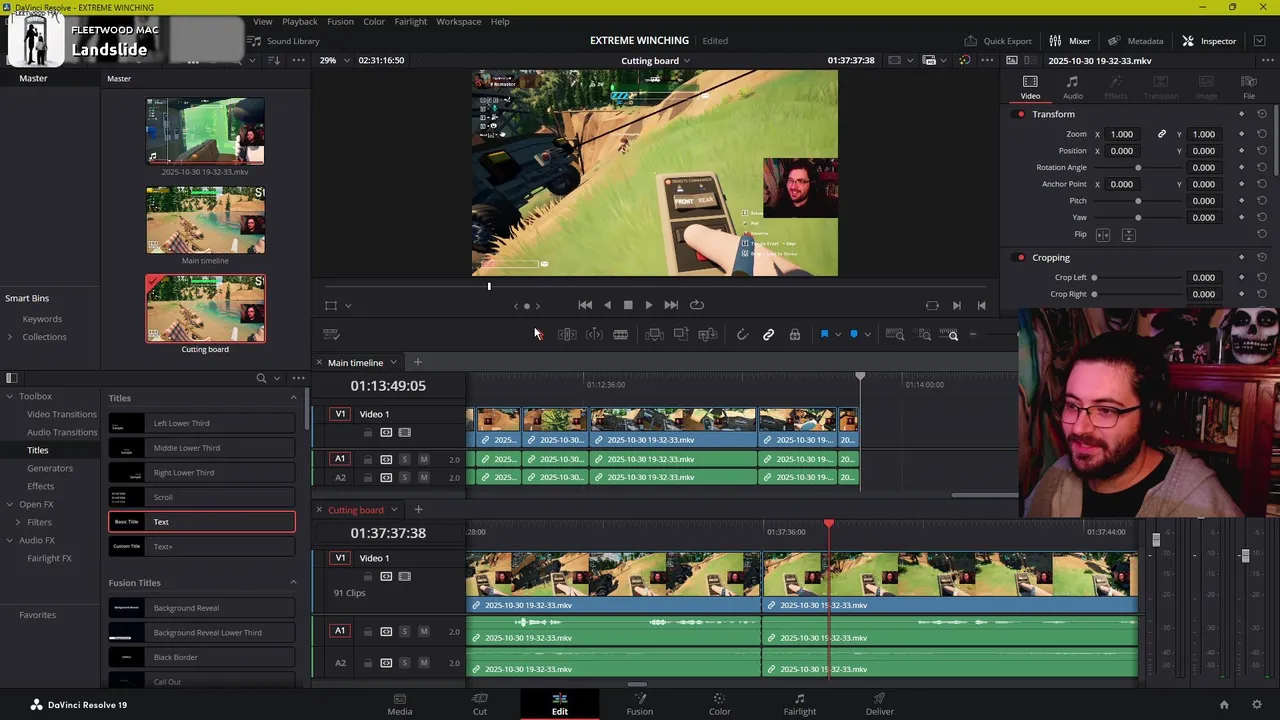Image resolution: width=1280 pixels, height=720 pixels.
Task: Open the Fairlight menu in menu bar
Action: (411, 21)
